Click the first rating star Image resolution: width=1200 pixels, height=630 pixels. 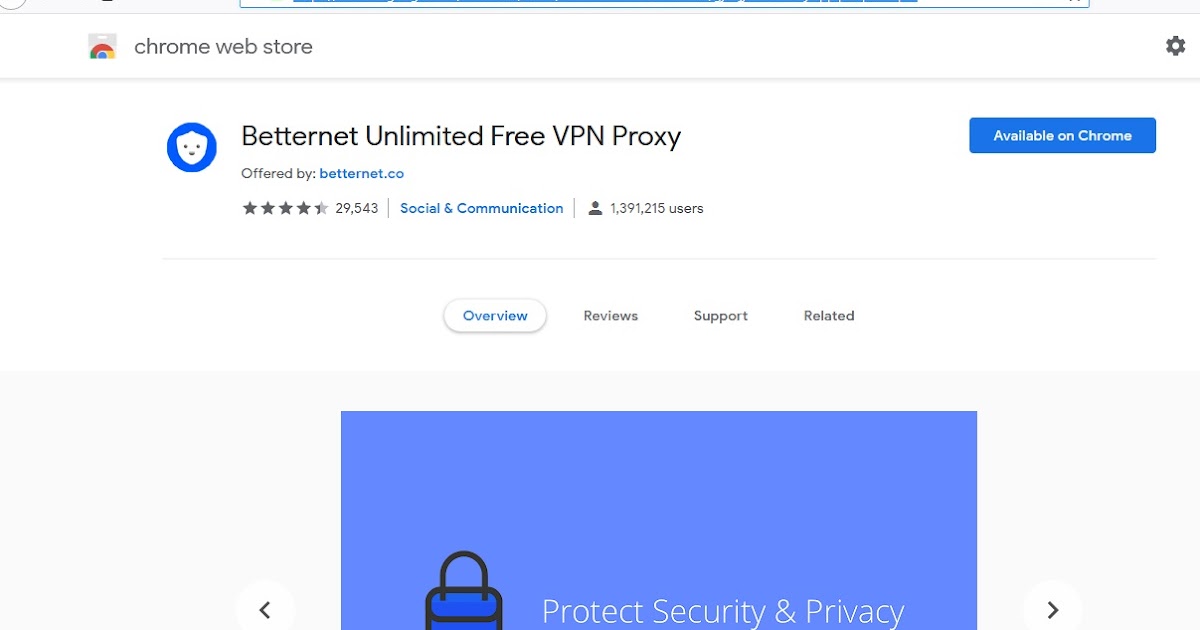tap(249, 207)
